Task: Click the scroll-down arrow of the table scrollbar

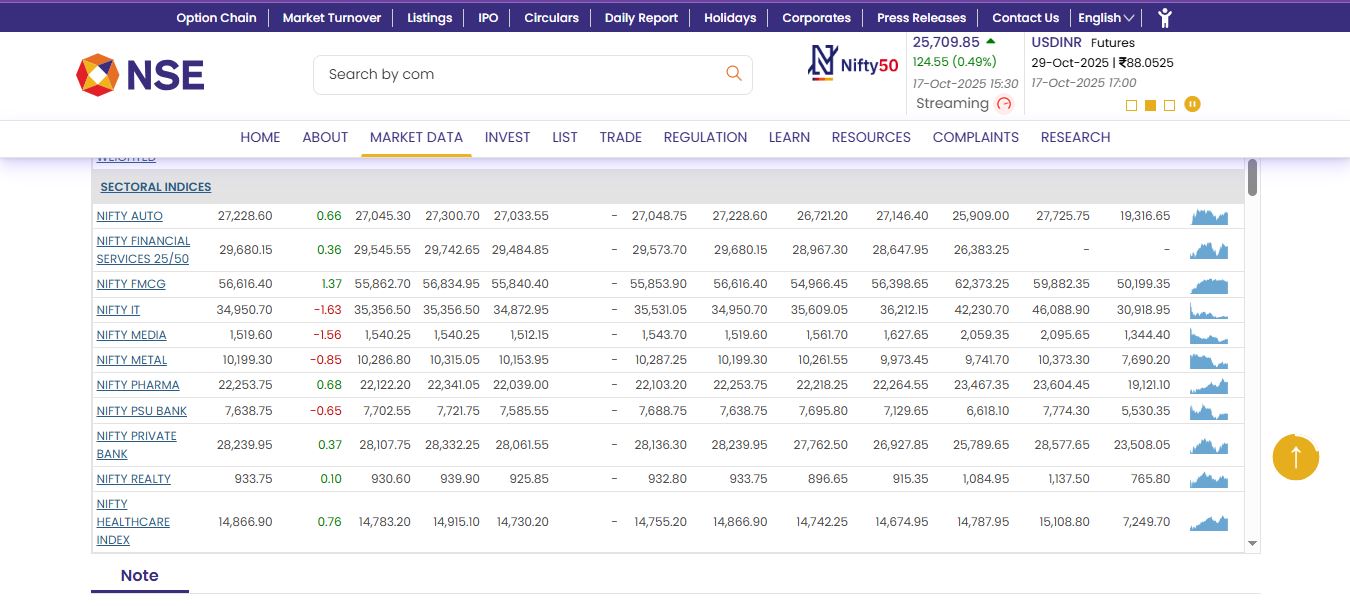Action: point(1252,543)
